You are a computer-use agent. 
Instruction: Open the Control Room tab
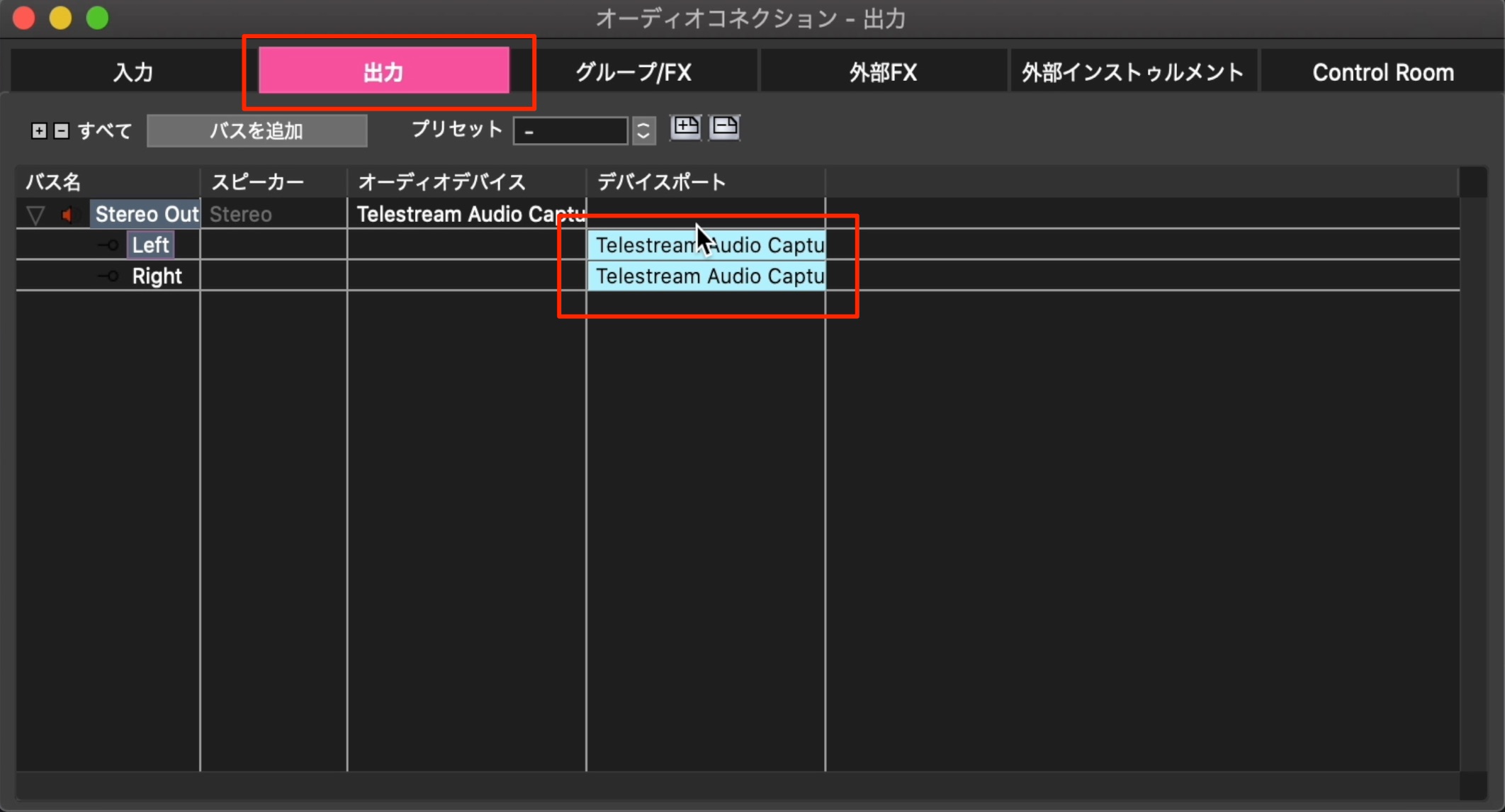point(1382,72)
